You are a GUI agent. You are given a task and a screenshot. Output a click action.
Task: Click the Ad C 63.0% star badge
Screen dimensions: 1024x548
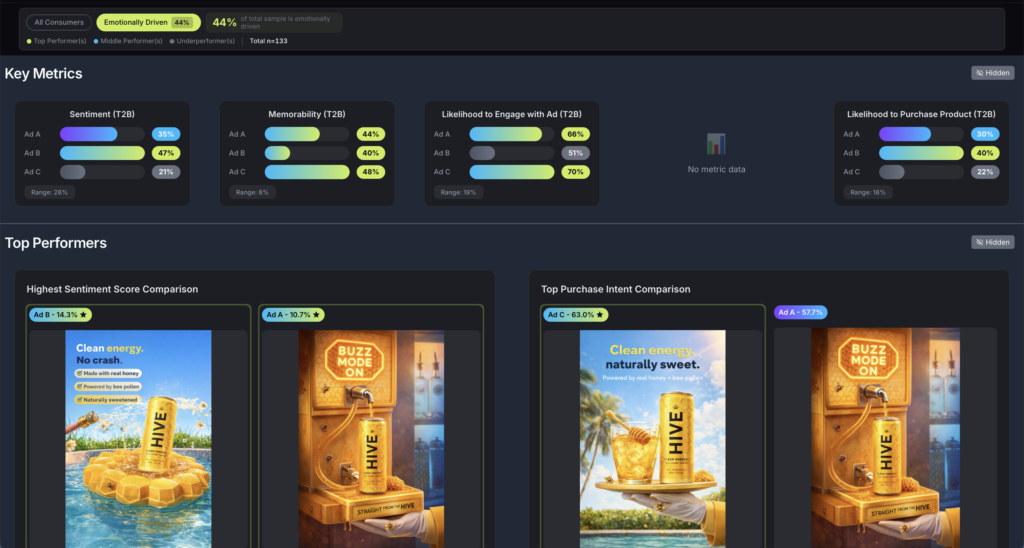[575, 315]
